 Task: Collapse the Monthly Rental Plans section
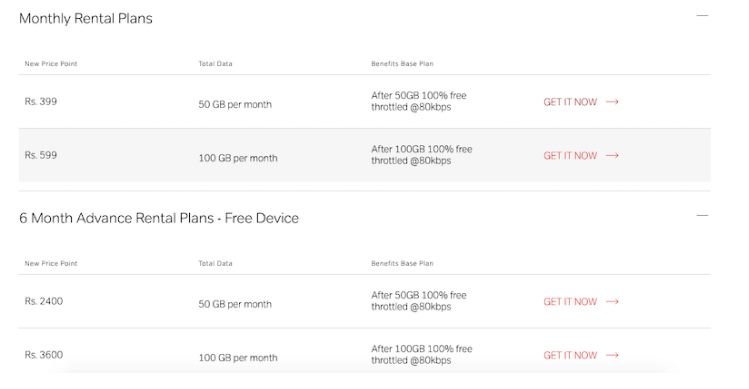(702, 16)
